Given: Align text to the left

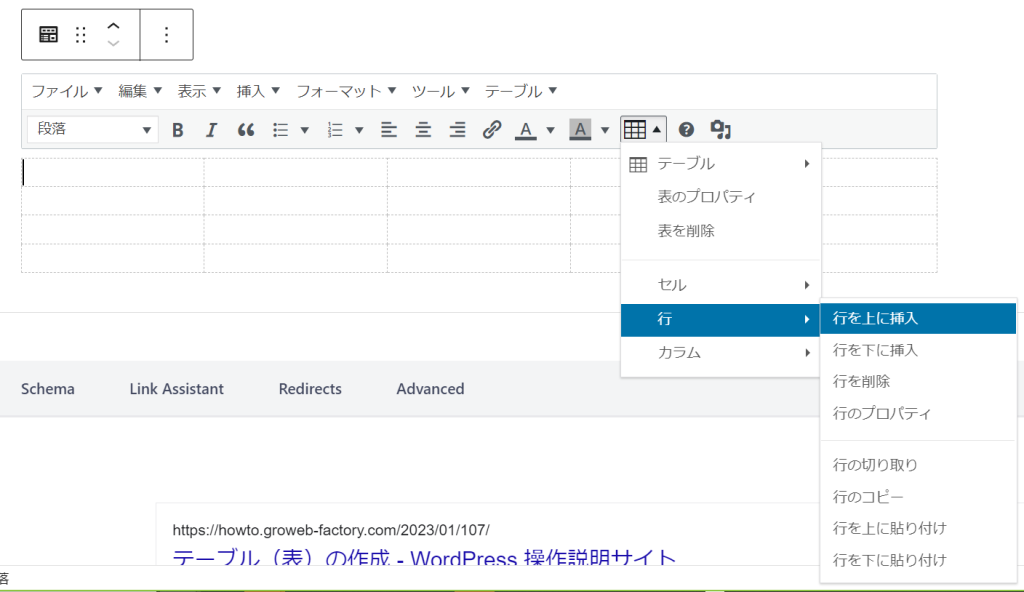Looking at the screenshot, I should [x=389, y=130].
